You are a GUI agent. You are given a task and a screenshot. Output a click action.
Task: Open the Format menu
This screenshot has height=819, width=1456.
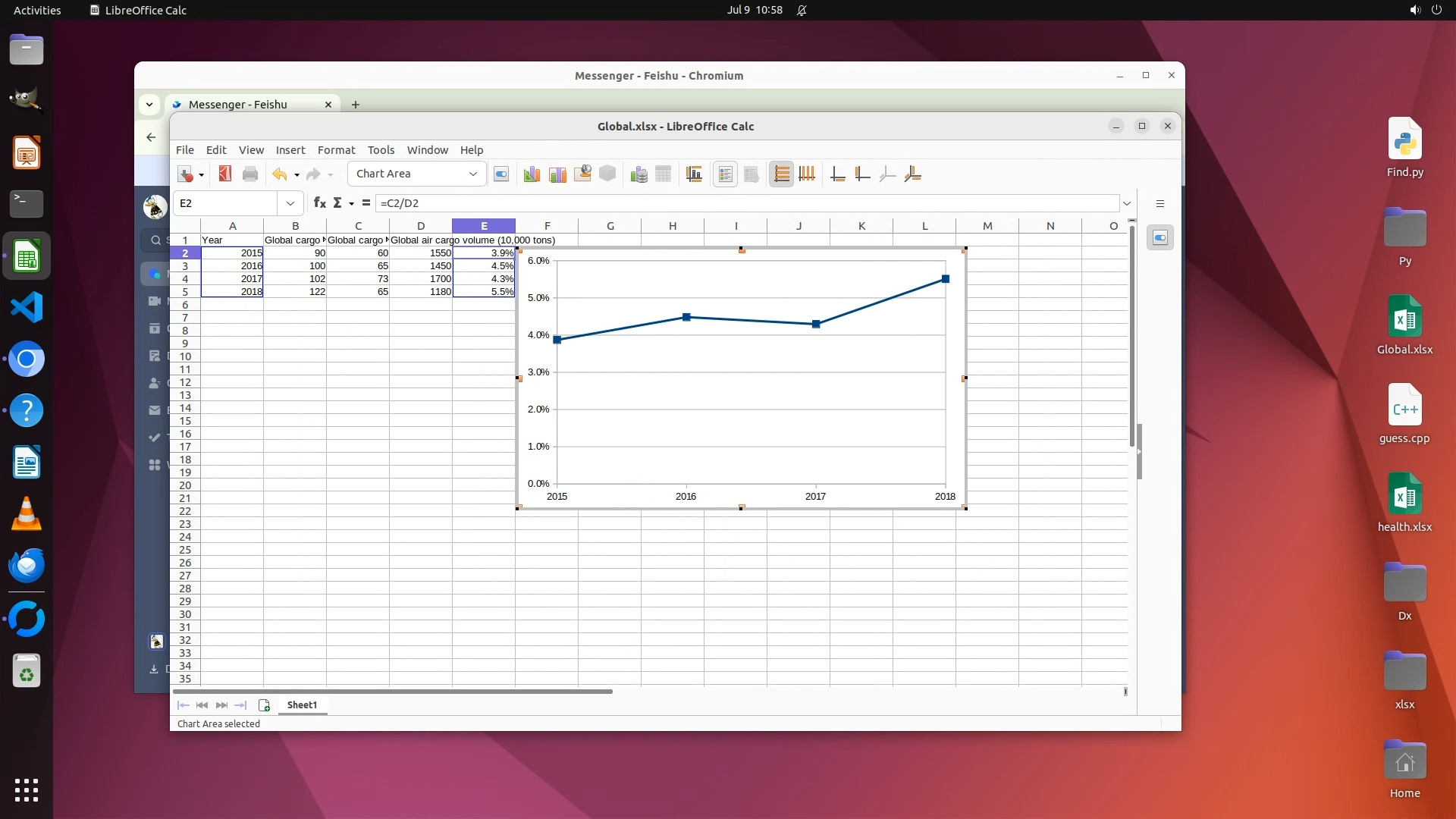click(336, 150)
